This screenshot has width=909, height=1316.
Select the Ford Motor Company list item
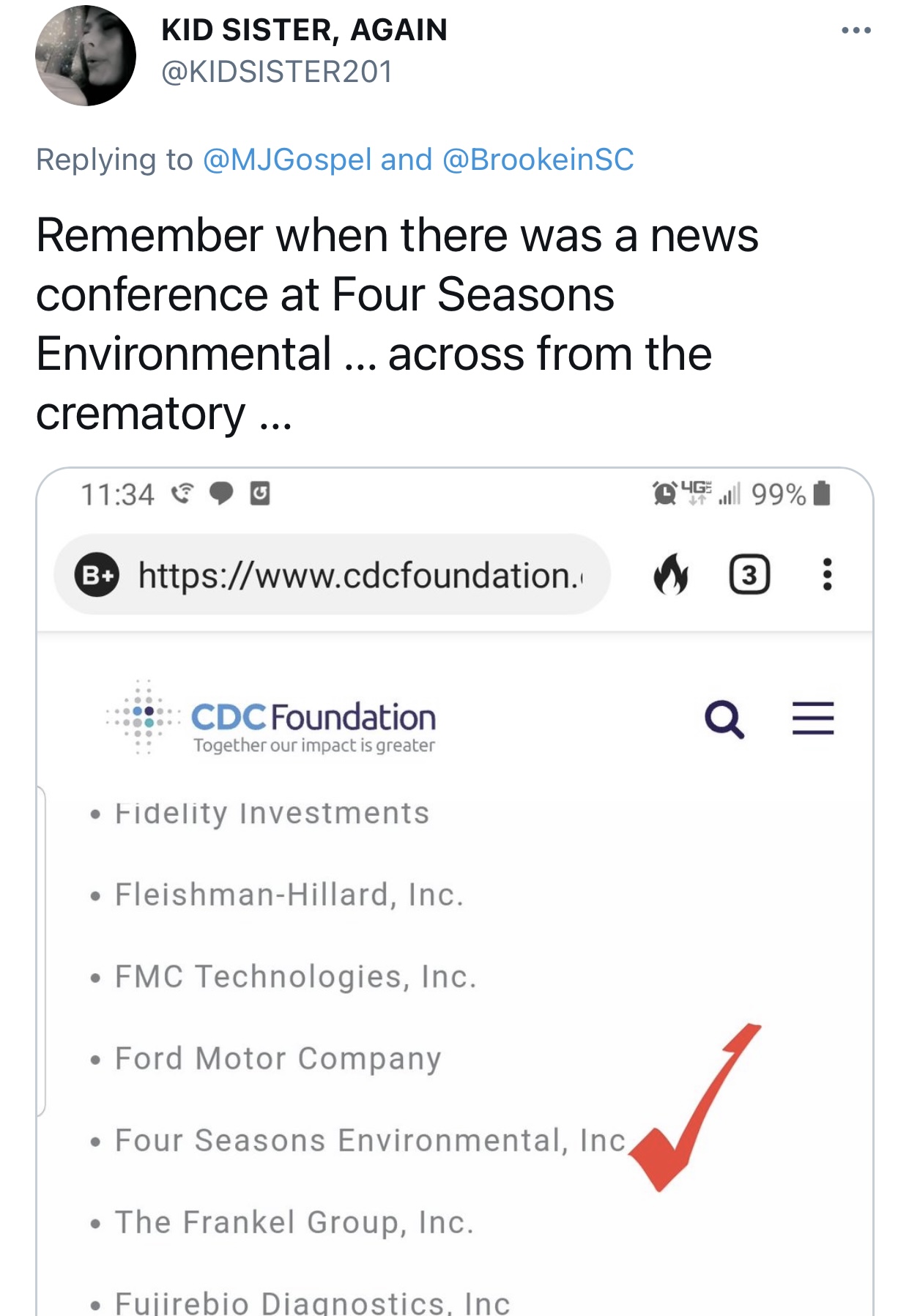tap(278, 1059)
